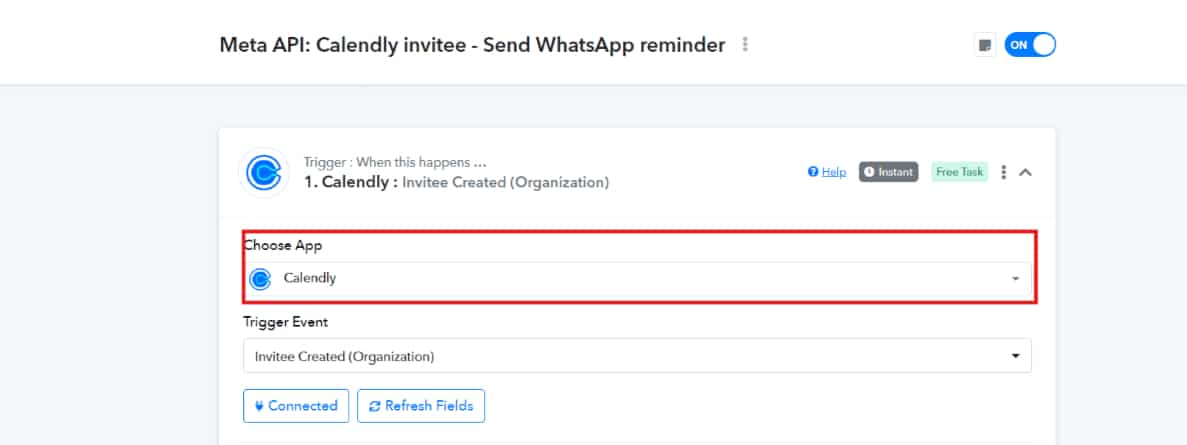Open the Trigger Event dropdown

pos(637,355)
